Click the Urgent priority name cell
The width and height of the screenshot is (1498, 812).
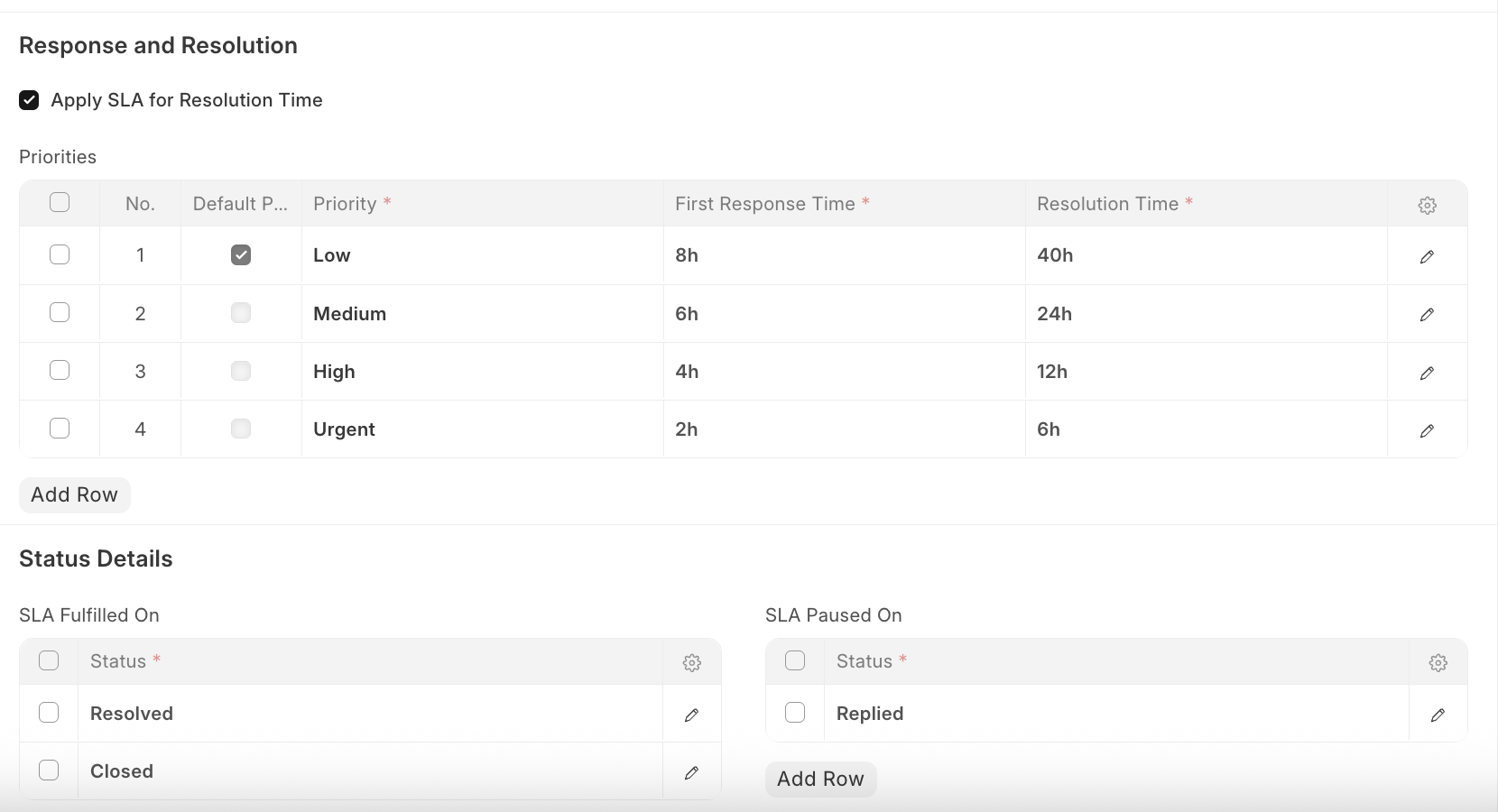click(344, 429)
